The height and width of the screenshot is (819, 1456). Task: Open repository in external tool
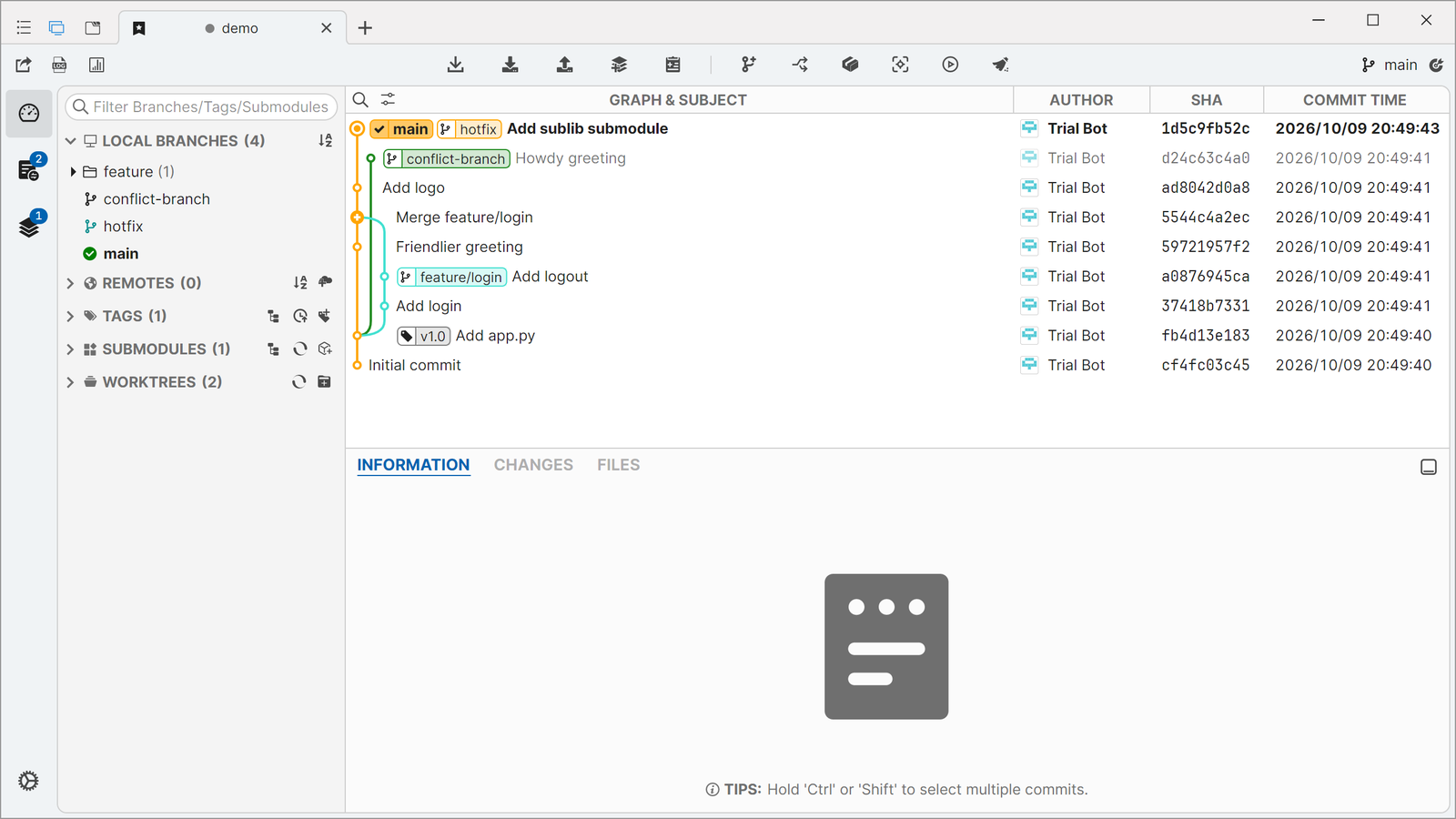click(24, 65)
